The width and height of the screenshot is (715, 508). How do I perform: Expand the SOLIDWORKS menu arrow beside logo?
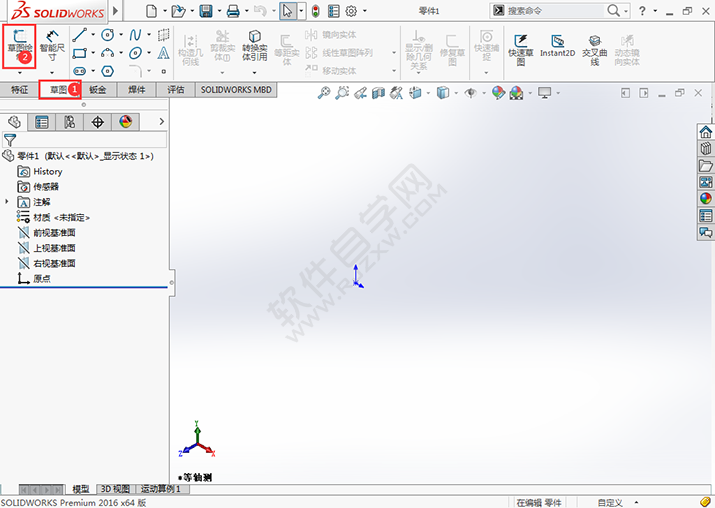(115, 10)
